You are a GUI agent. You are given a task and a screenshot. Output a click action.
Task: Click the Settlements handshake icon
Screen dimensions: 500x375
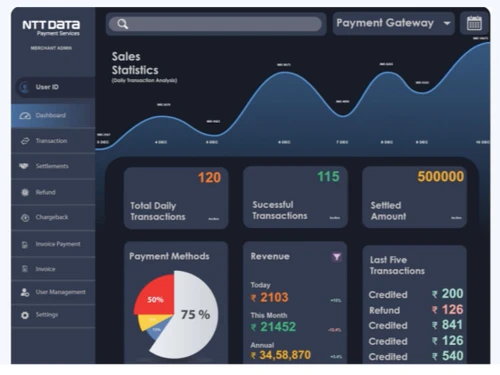point(24,166)
